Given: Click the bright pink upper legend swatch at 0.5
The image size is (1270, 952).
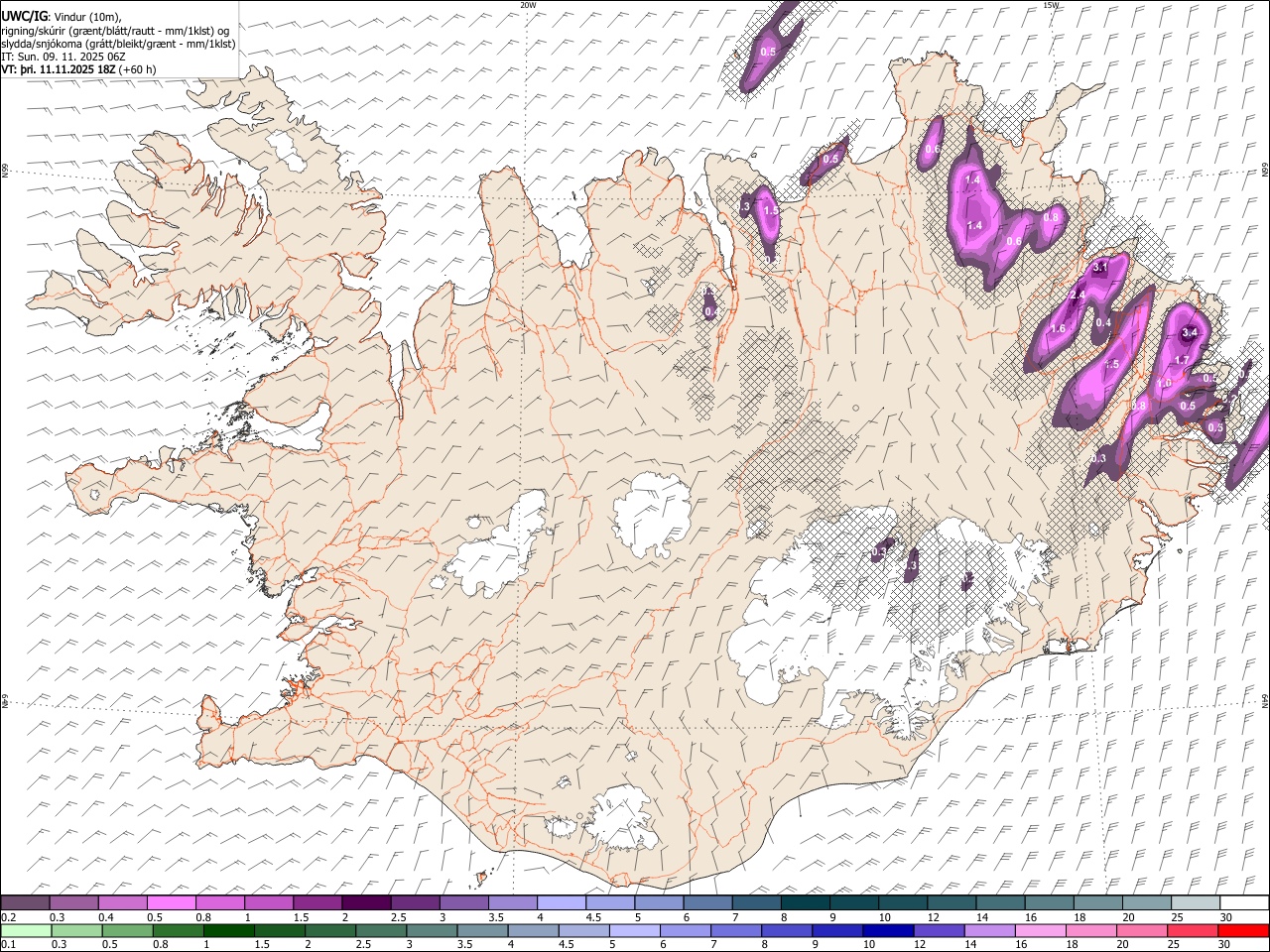Looking at the screenshot, I should pyautogui.click(x=172, y=902).
